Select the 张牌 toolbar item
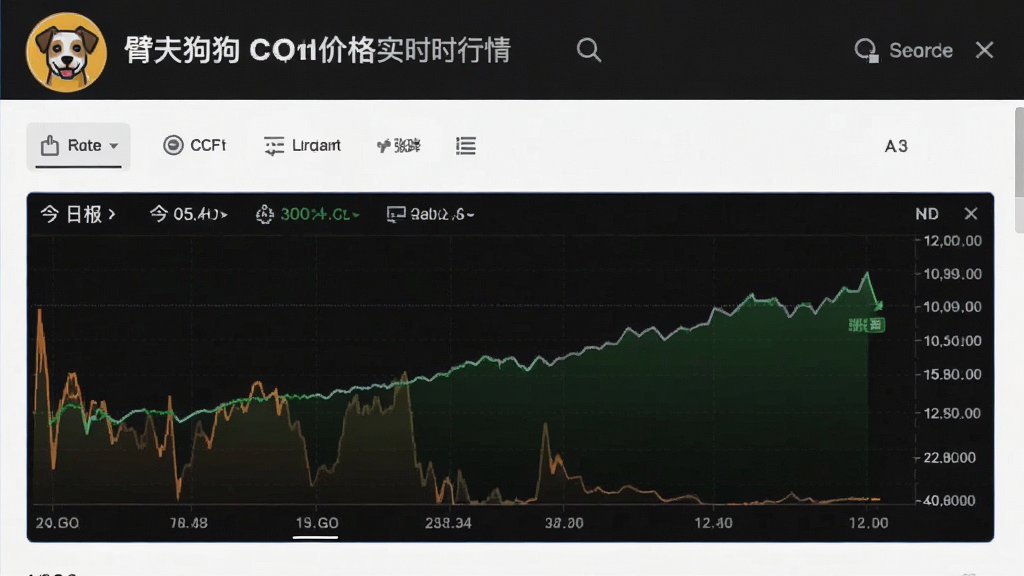1024x576 pixels. [x=398, y=146]
